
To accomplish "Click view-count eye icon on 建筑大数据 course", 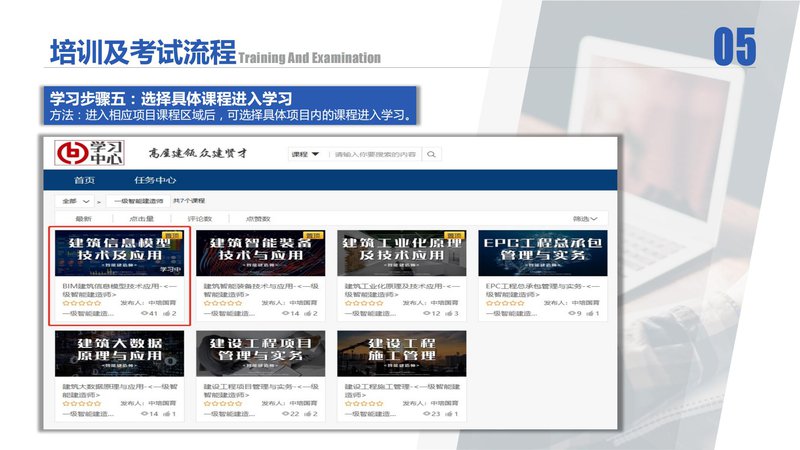I will [x=144, y=414].
